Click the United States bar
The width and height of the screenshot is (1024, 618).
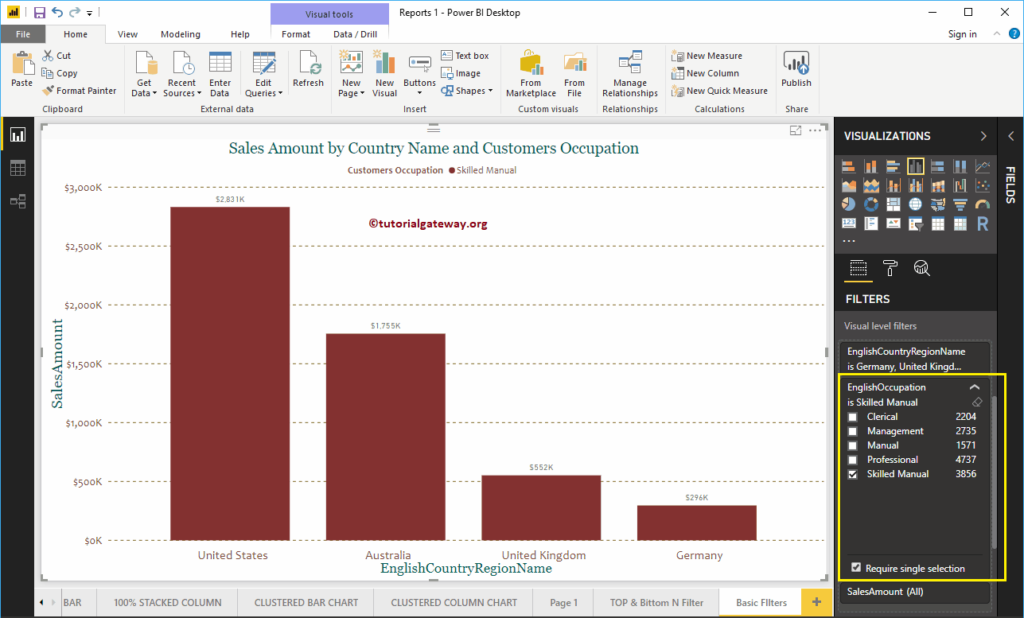[x=230, y=374]
